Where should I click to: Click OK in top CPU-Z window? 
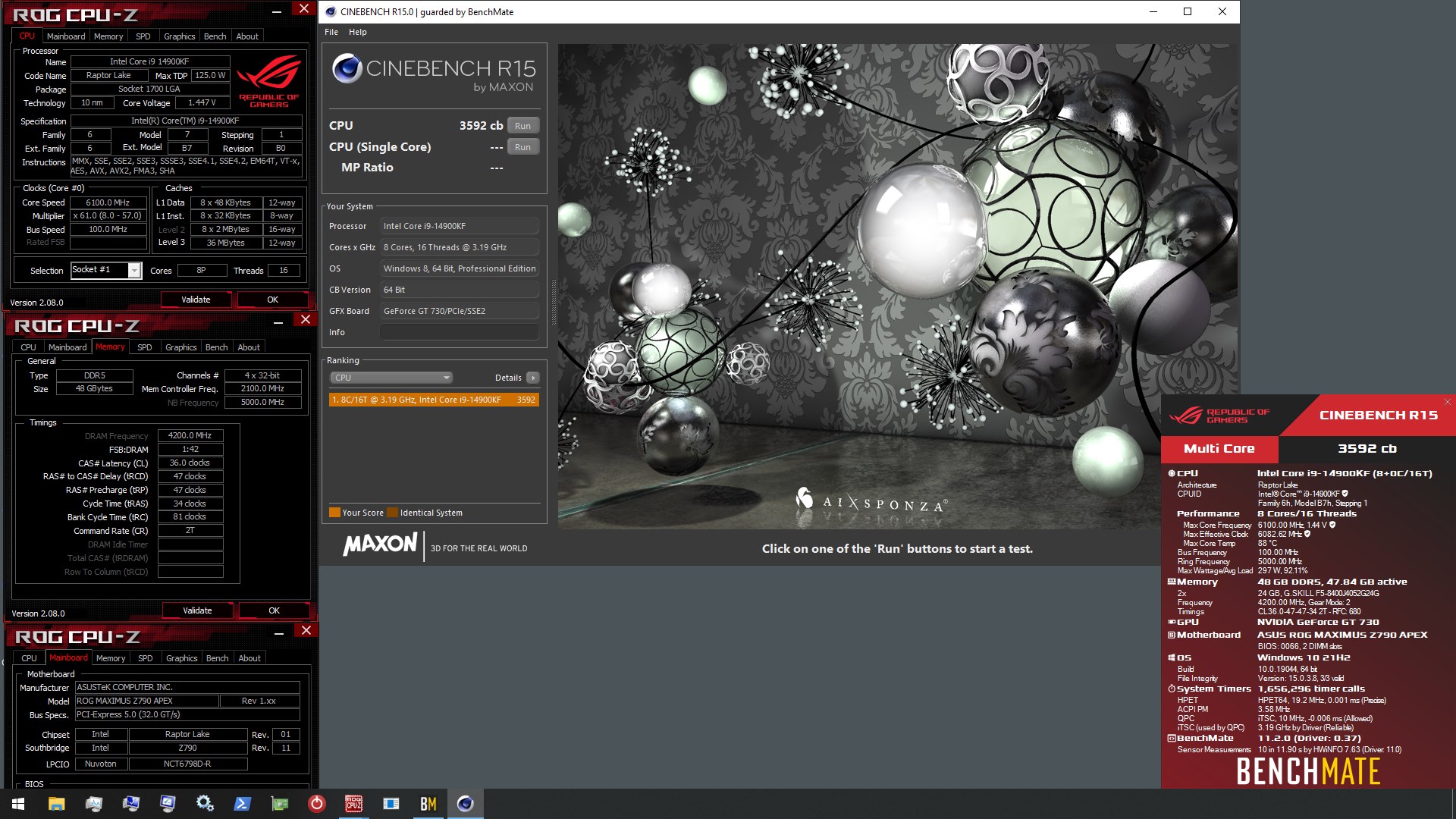273,300
